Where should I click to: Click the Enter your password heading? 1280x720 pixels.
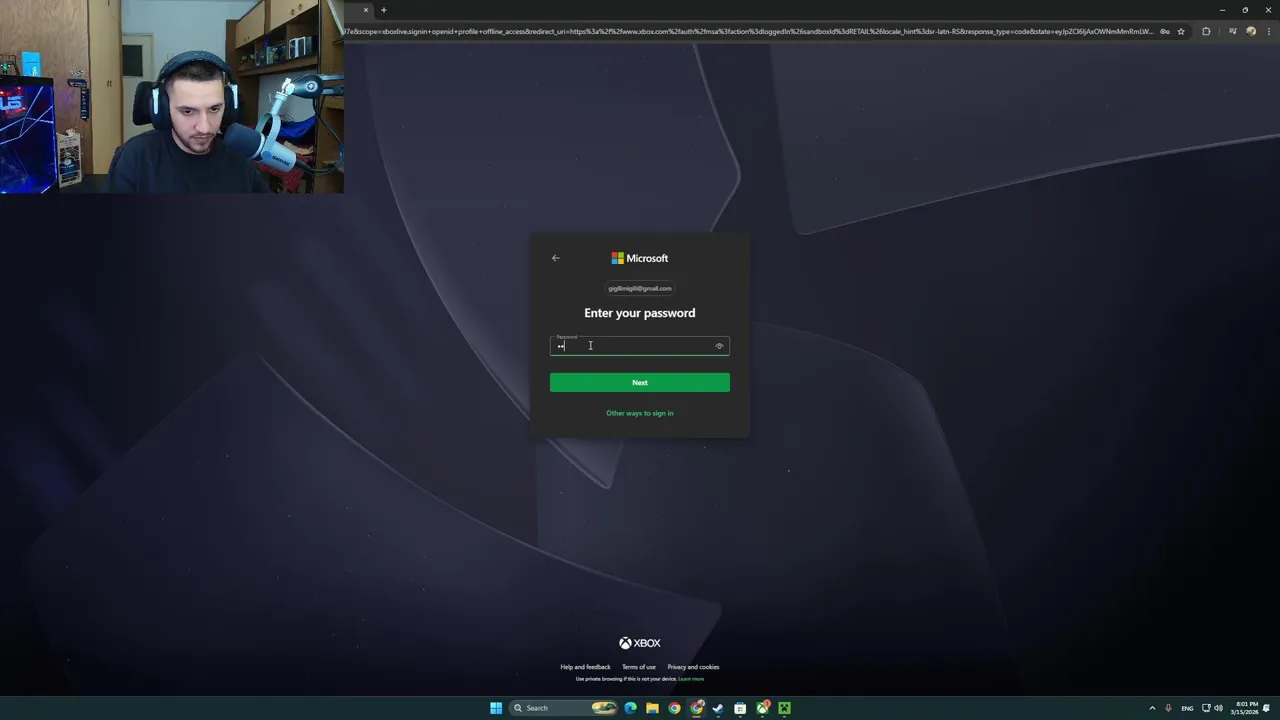(x=640, y=313)
